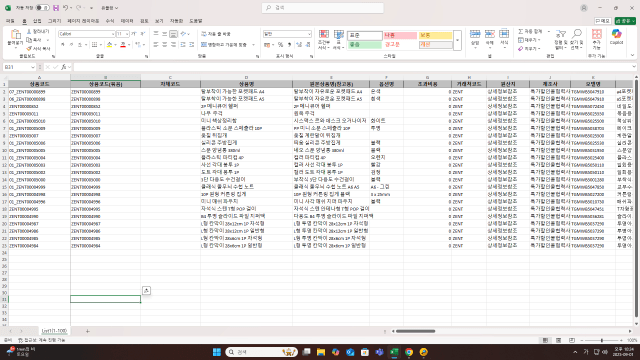640x360 pixels.
Task: Toggle the AutoSave switch
Action: pyautogui.click(x=42, y=8)
